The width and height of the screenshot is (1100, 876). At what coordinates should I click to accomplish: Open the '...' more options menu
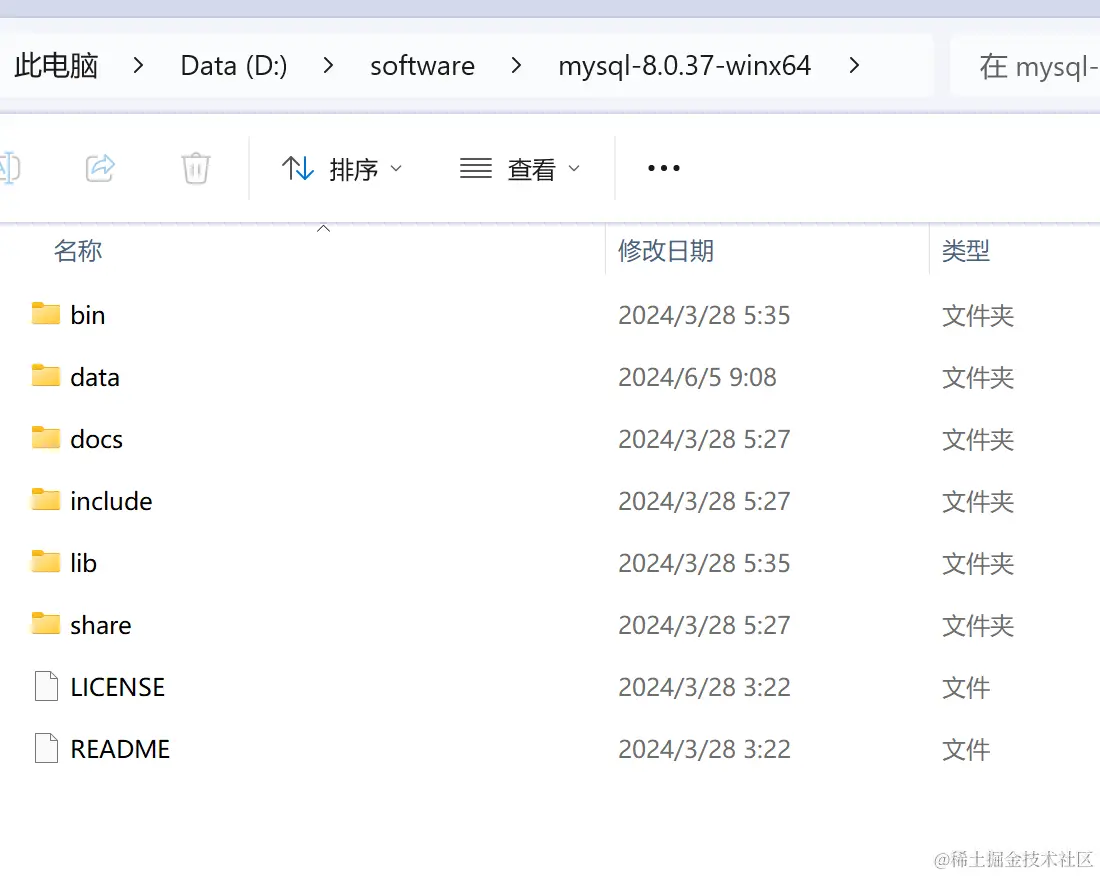point(663,168)
